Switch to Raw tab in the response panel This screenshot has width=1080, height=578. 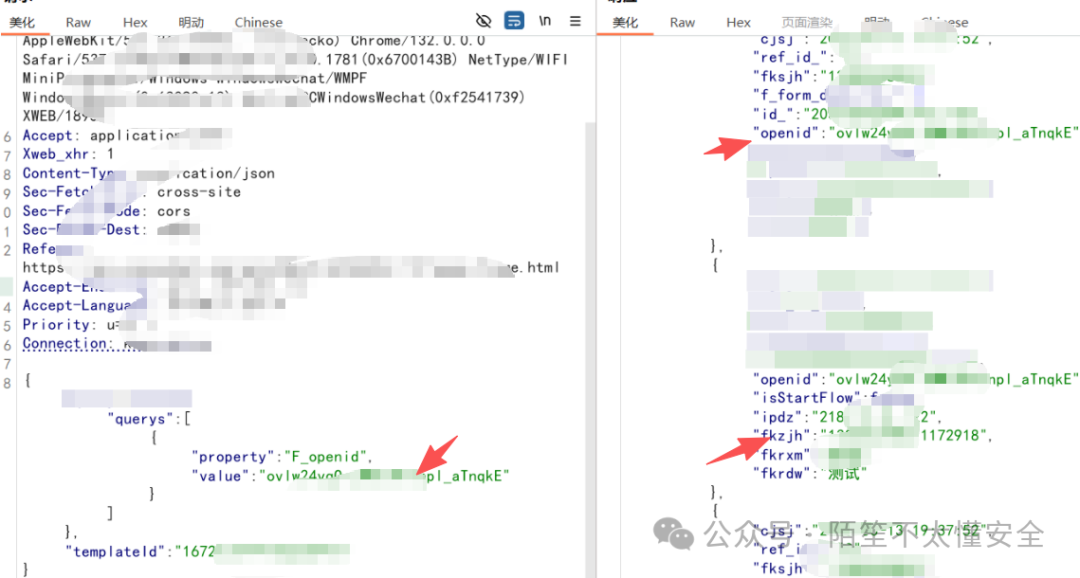[x=682, y=22]
